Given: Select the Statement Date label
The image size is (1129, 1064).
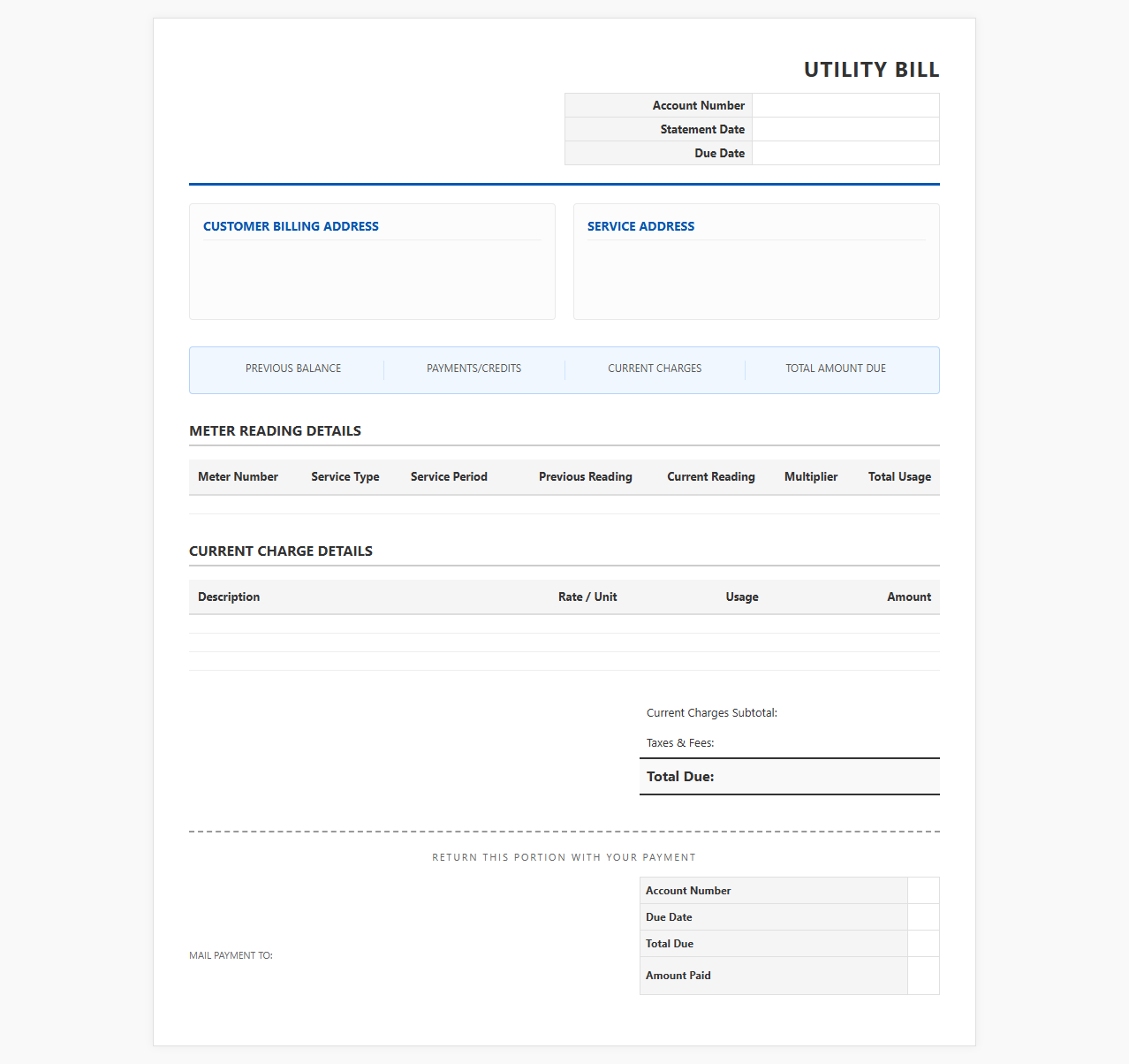Looking at the screenshot, I should (x=702, y=129).
